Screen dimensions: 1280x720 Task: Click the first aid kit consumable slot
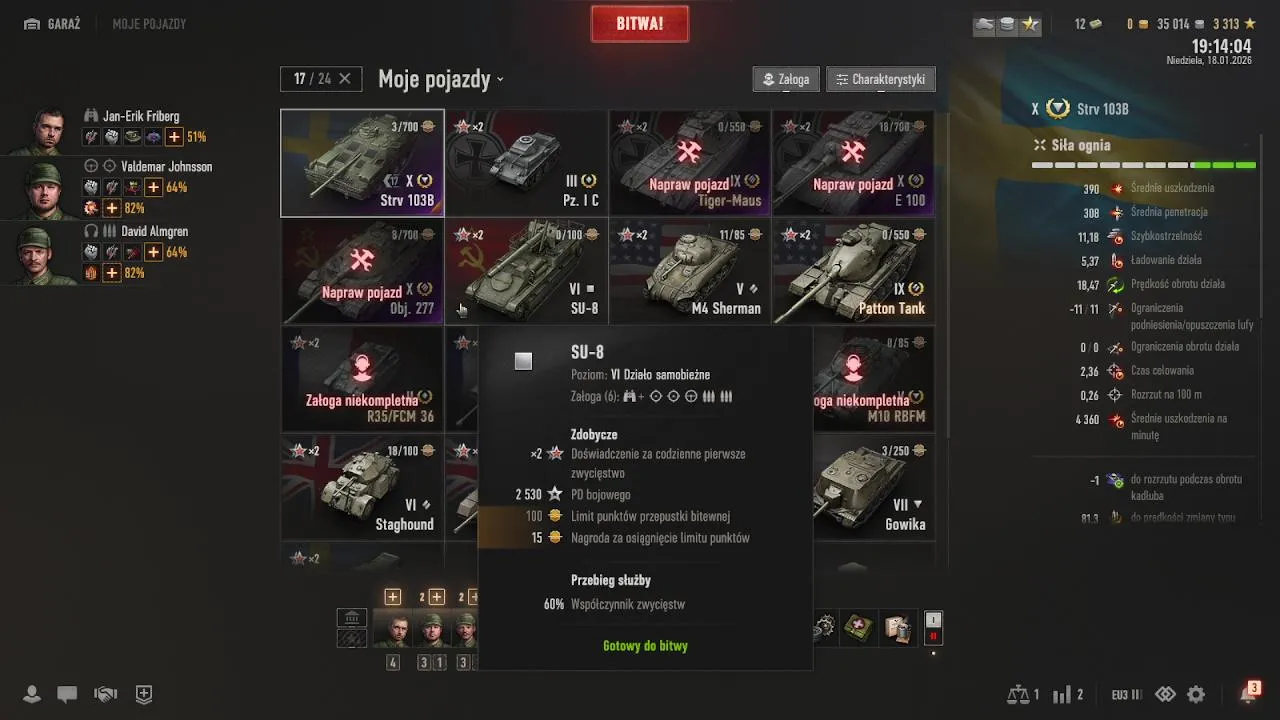(859, 628)
